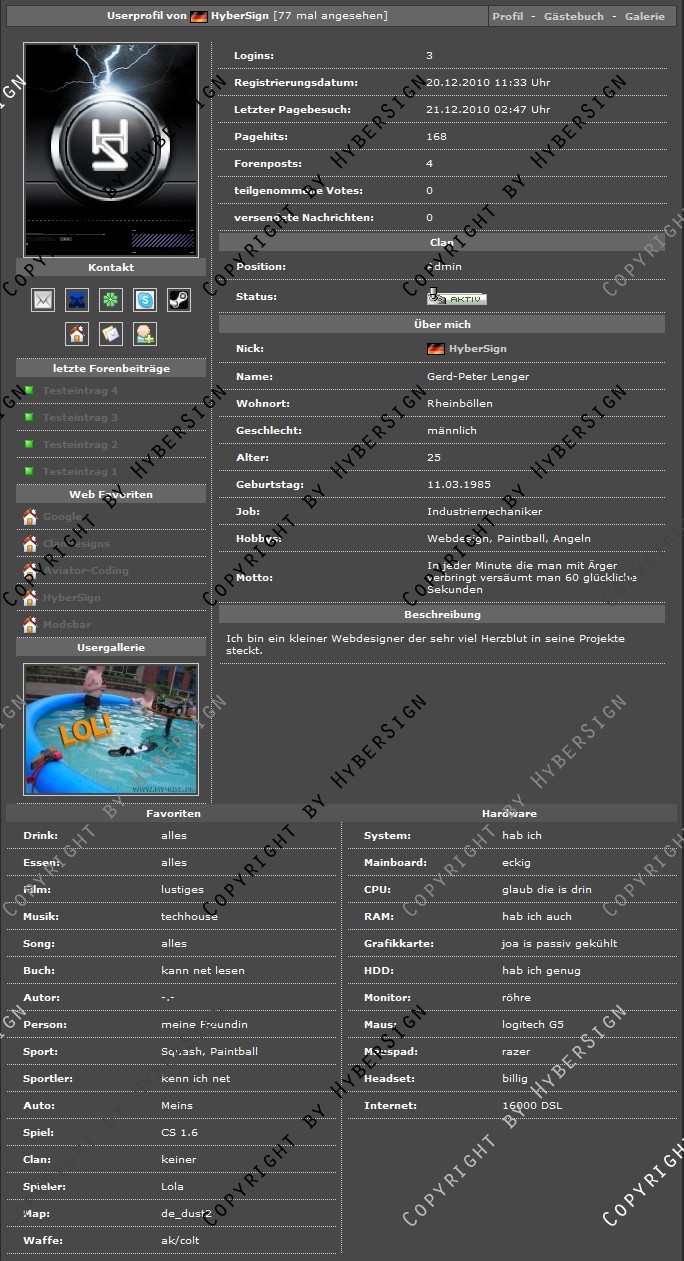Click the Musik value techhouse
The width and height of the screenshot is (684, 1261).
pyautogui.click(x=189, y=916)
